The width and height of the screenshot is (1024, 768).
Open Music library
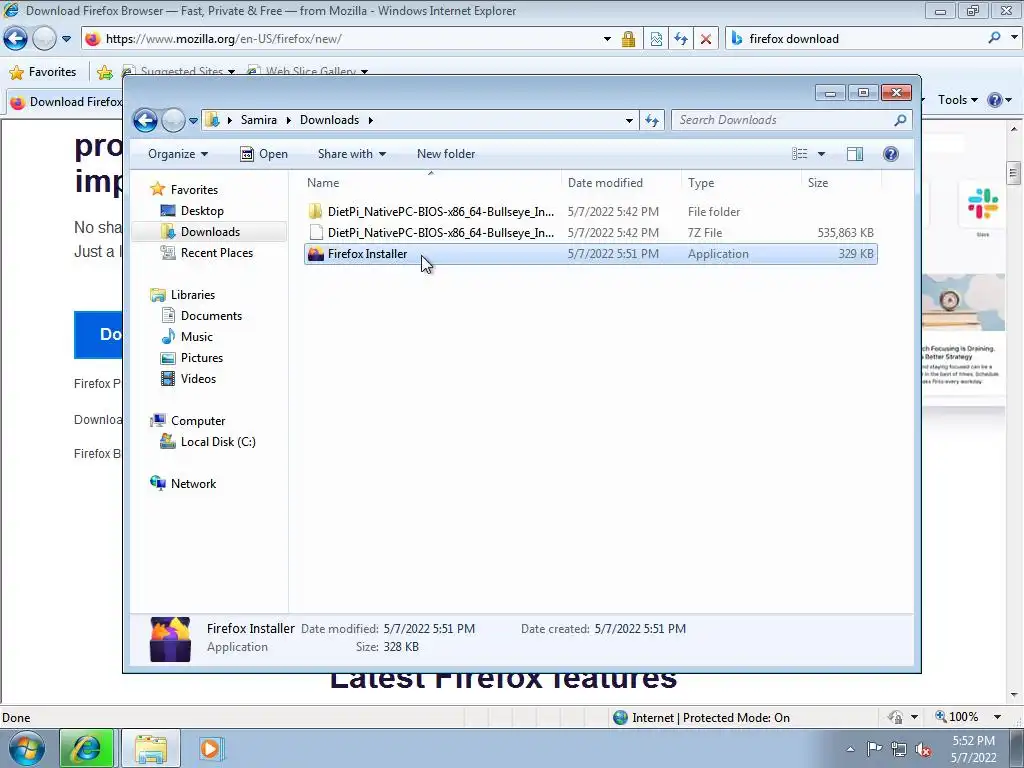(196, 337)
